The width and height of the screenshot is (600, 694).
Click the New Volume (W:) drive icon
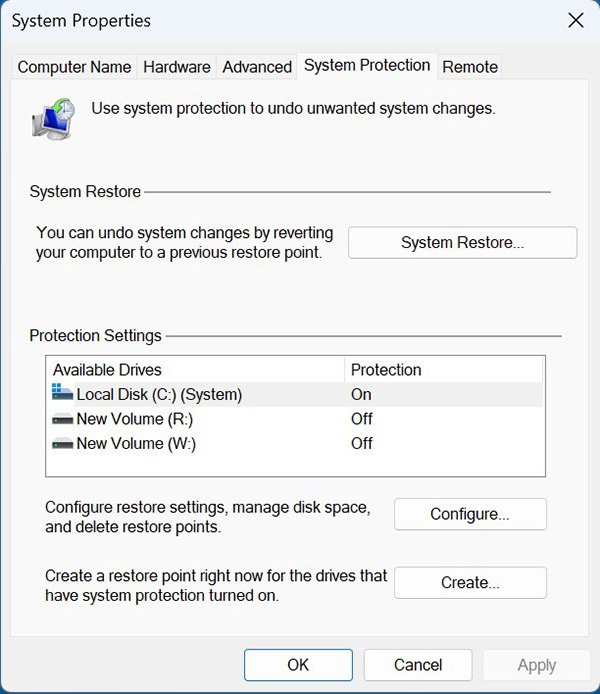click(63, 443)
